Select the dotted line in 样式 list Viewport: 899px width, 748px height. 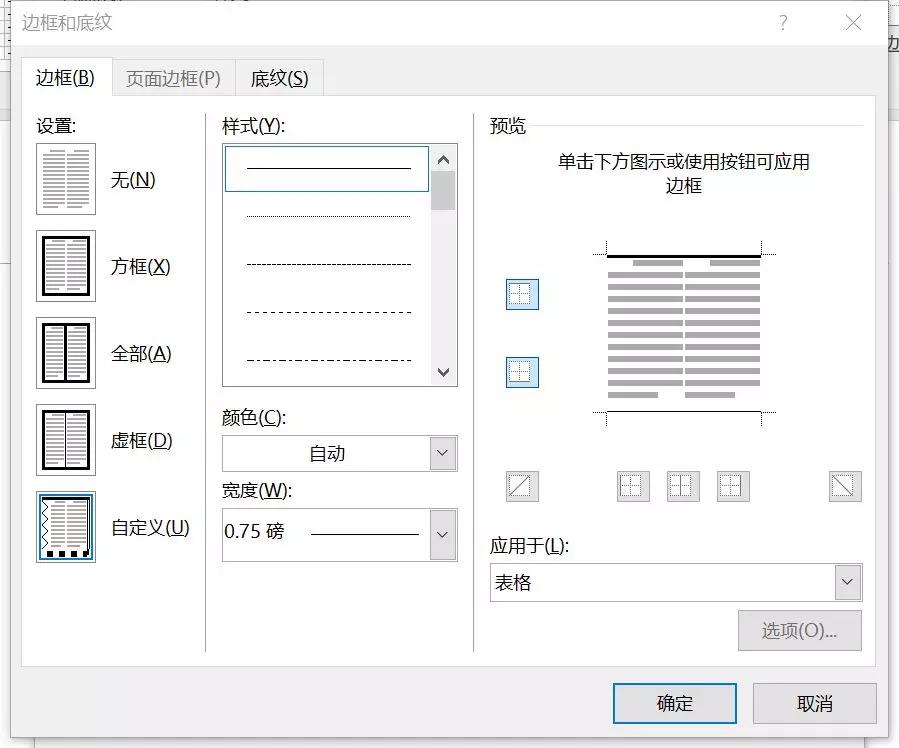[x=325, y=214]
